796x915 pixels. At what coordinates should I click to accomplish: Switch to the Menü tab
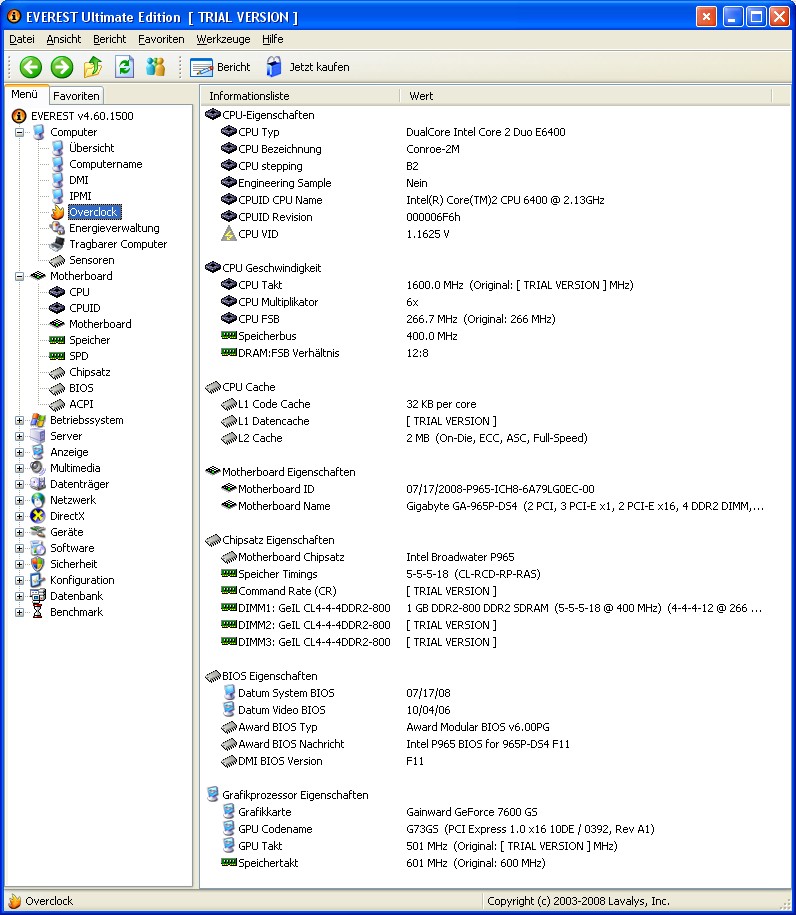(25, 94)
